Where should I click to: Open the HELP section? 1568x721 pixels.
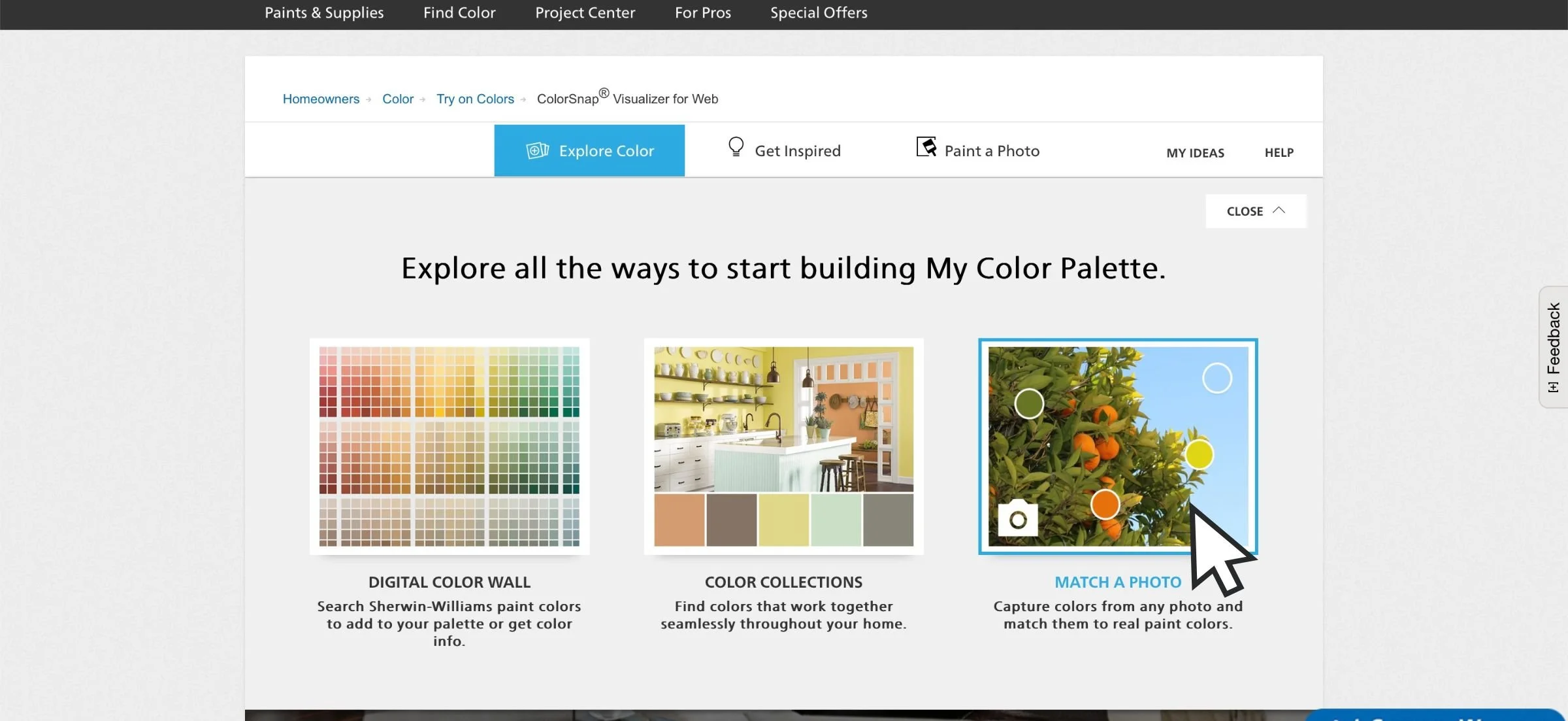tap(1279, 152)
